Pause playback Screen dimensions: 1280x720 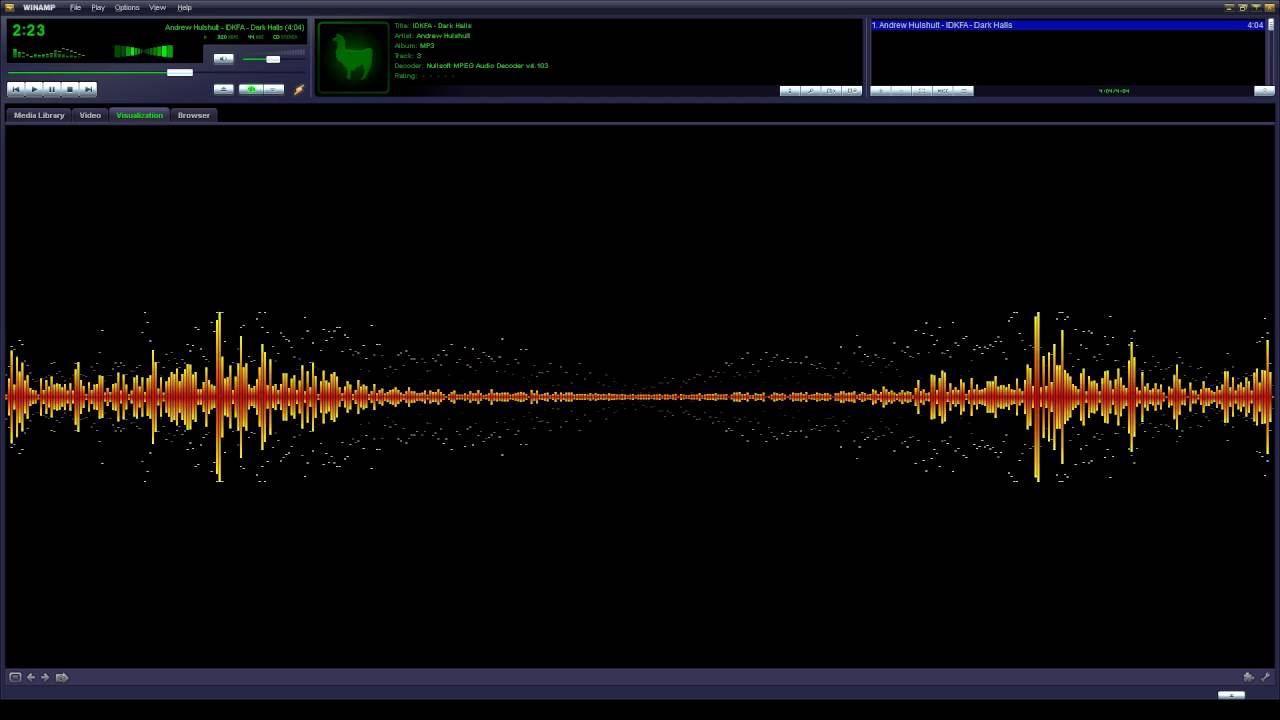(x=52, y=89)
